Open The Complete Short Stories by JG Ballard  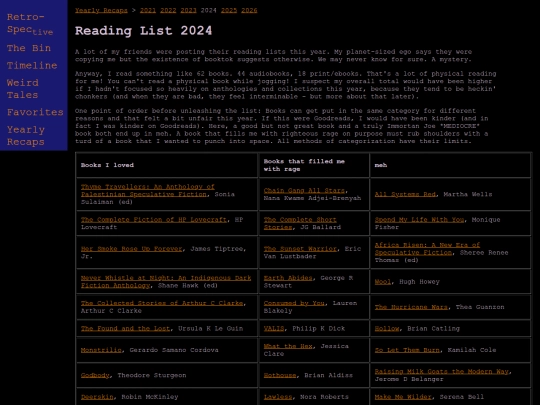click(x=300, y=224)
